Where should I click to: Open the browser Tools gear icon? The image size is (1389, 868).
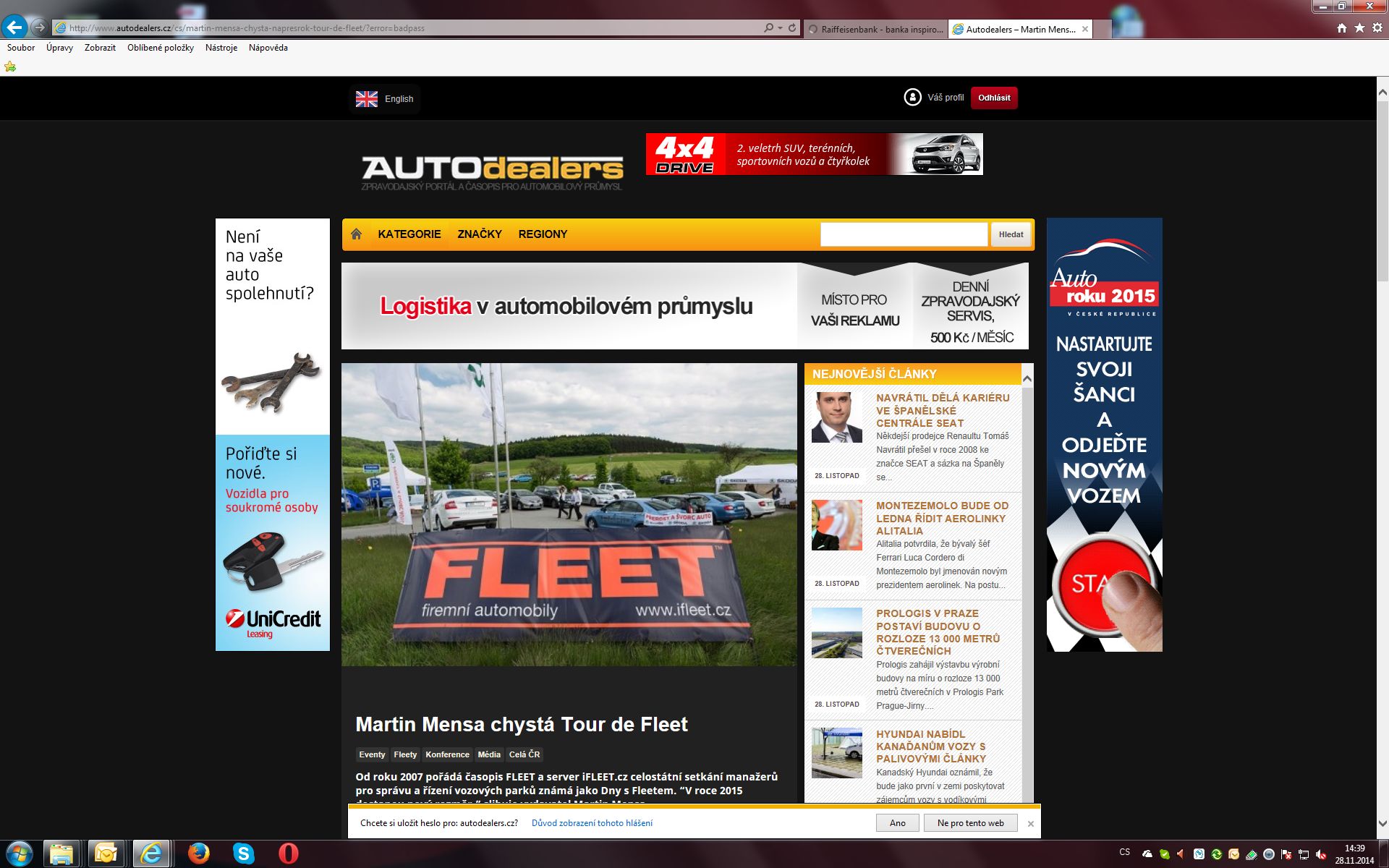click(x=1377, y=28)
